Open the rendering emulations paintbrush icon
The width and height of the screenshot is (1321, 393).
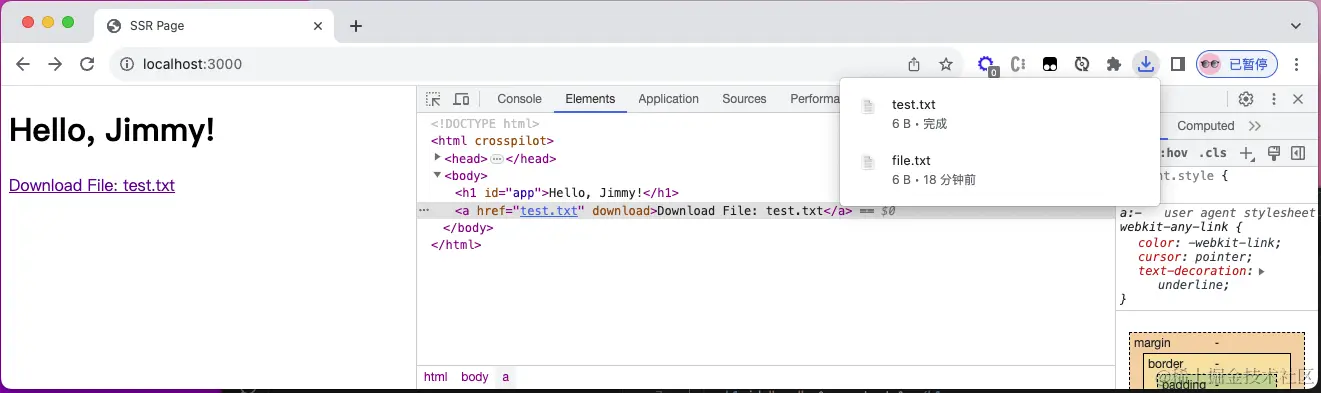coord(1274,153)
